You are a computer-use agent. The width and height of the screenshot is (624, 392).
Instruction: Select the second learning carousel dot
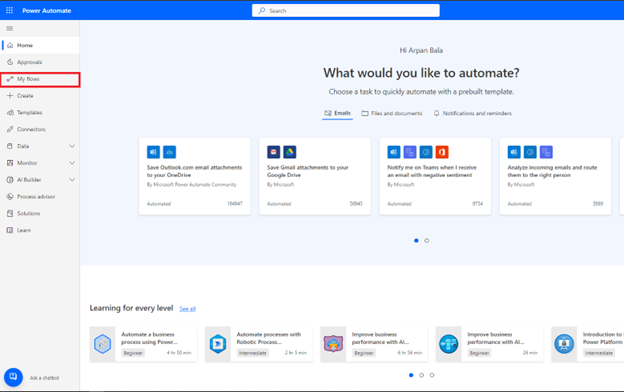point(421,375)
